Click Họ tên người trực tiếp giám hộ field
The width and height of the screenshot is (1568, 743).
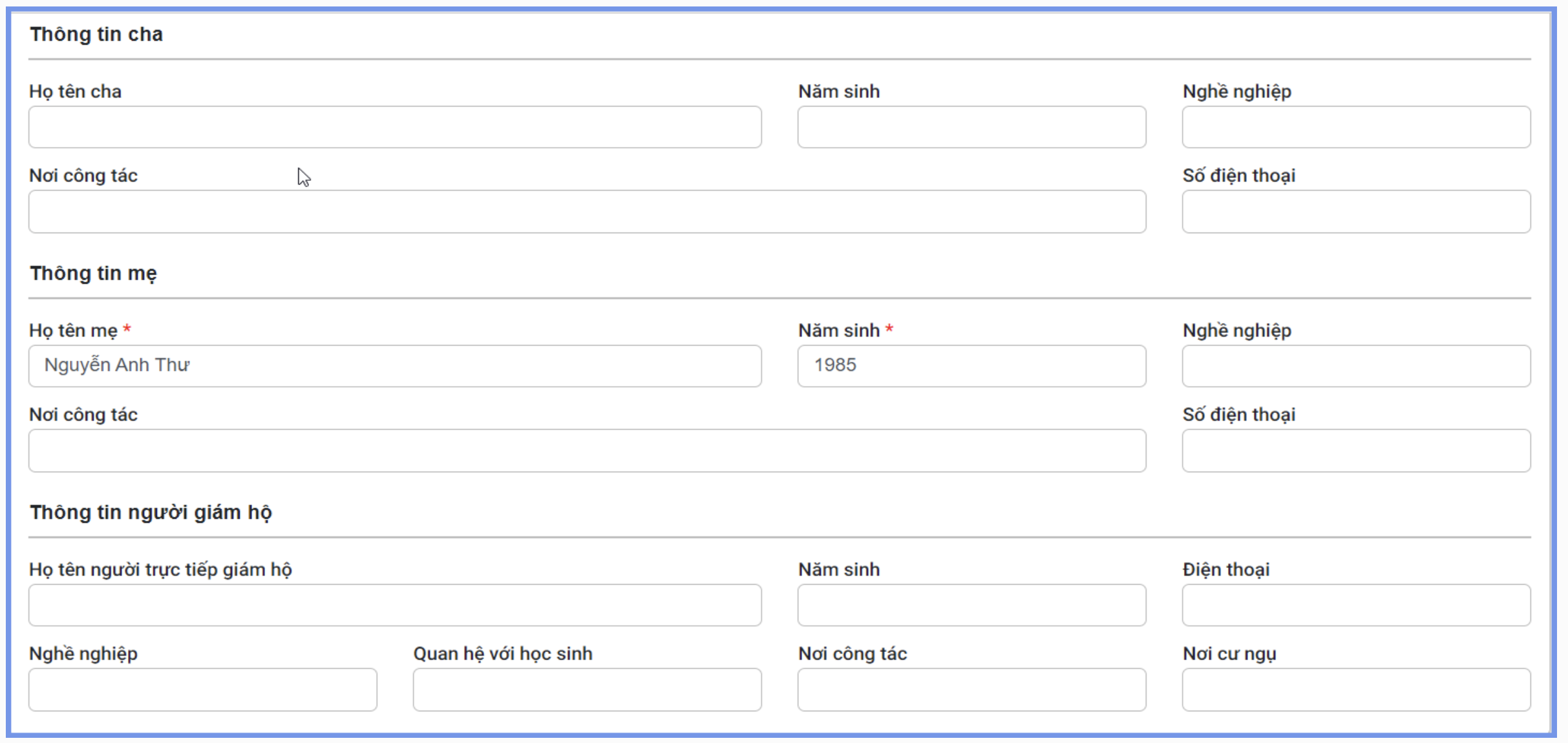click(x=395, y=605)
